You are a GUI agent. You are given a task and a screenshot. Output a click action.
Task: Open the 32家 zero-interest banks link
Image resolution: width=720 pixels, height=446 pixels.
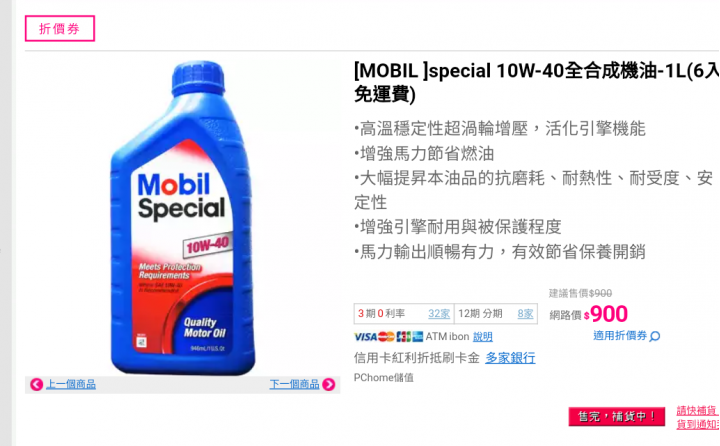(439, 314)
